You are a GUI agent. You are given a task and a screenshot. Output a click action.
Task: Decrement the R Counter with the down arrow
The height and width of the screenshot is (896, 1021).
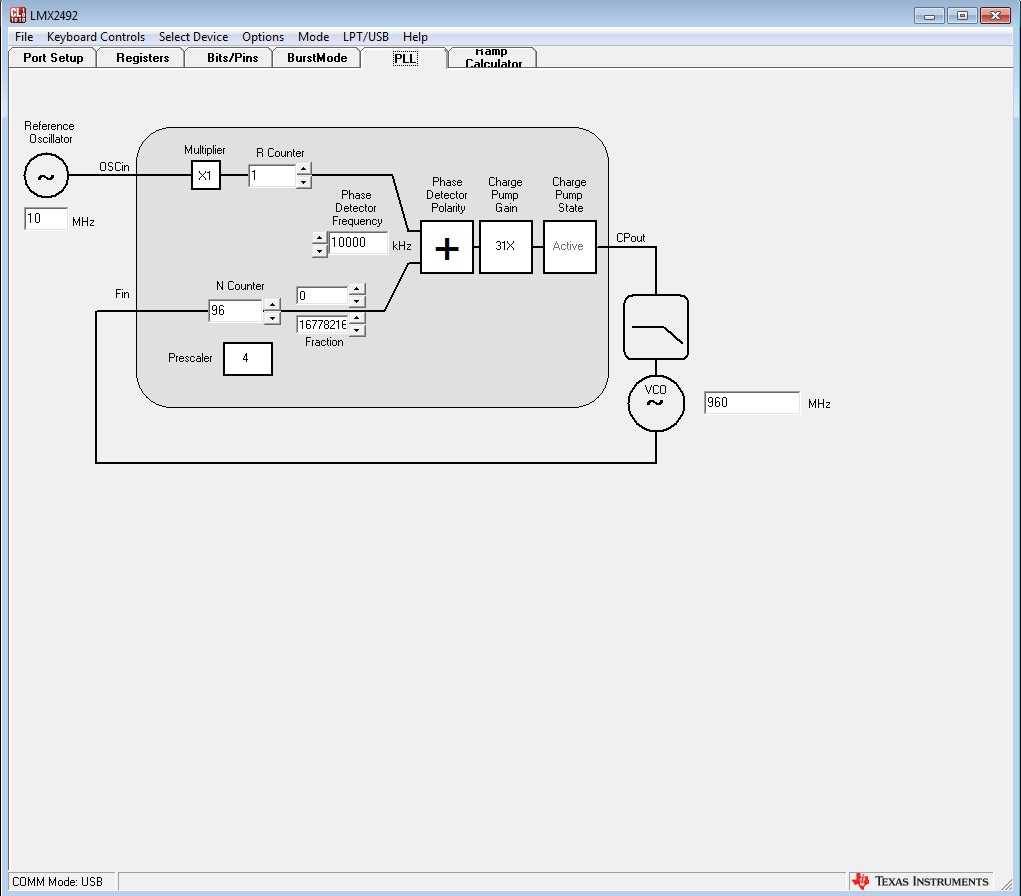click(303, 182)
